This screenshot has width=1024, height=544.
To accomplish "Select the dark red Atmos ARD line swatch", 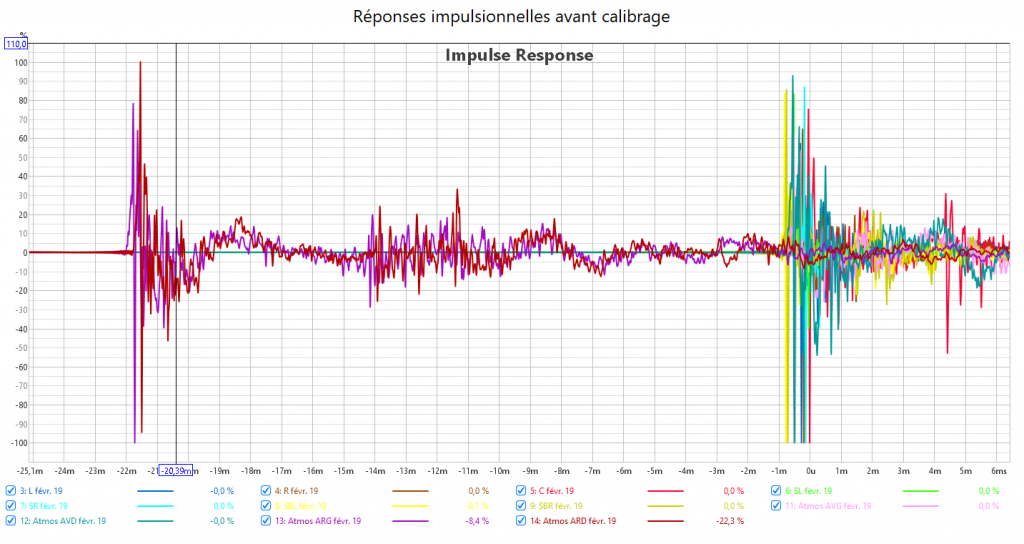I will click(x=665, y=521).
